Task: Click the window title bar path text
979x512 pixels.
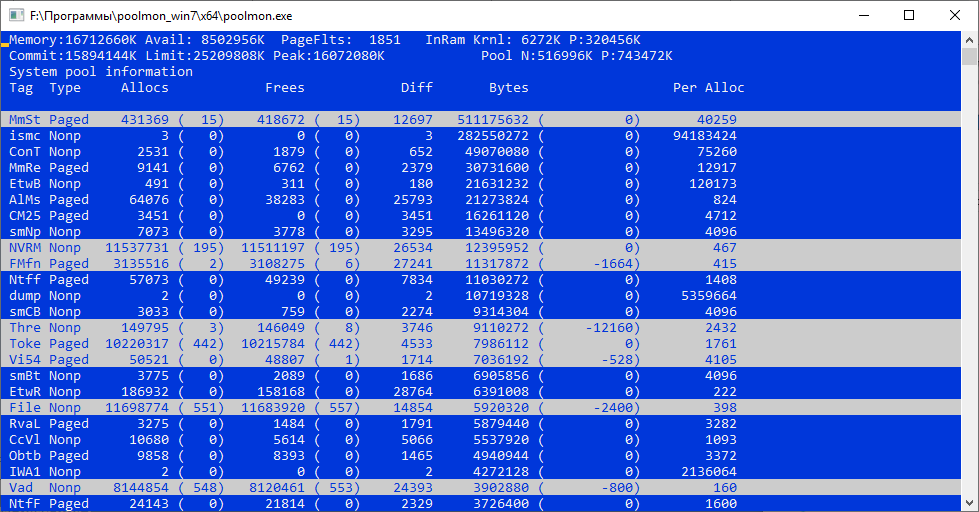Action: (161, 15)
